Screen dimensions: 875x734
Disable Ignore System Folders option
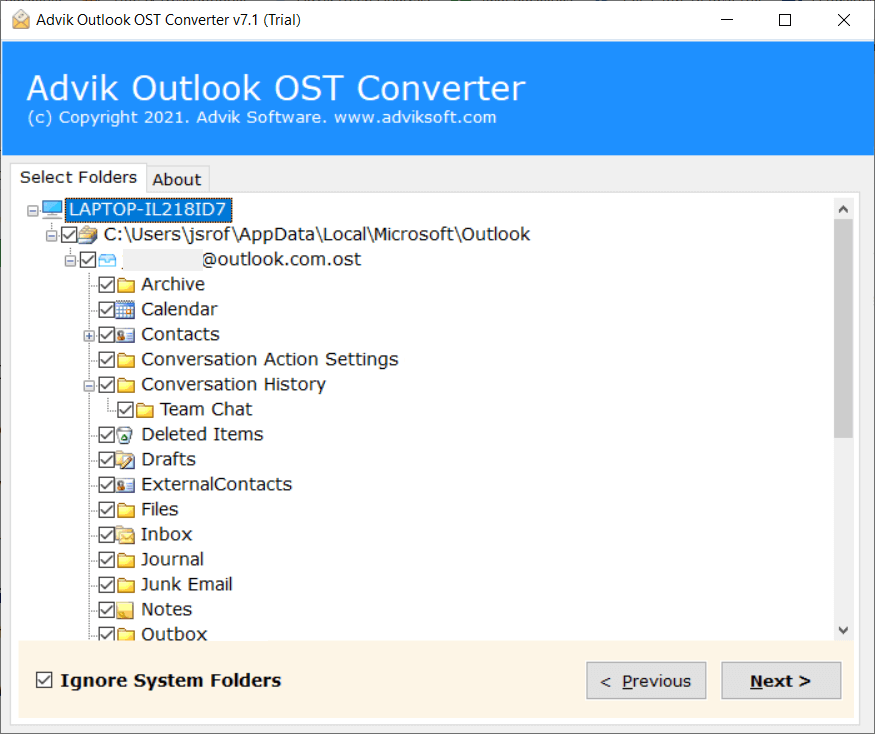44,679
